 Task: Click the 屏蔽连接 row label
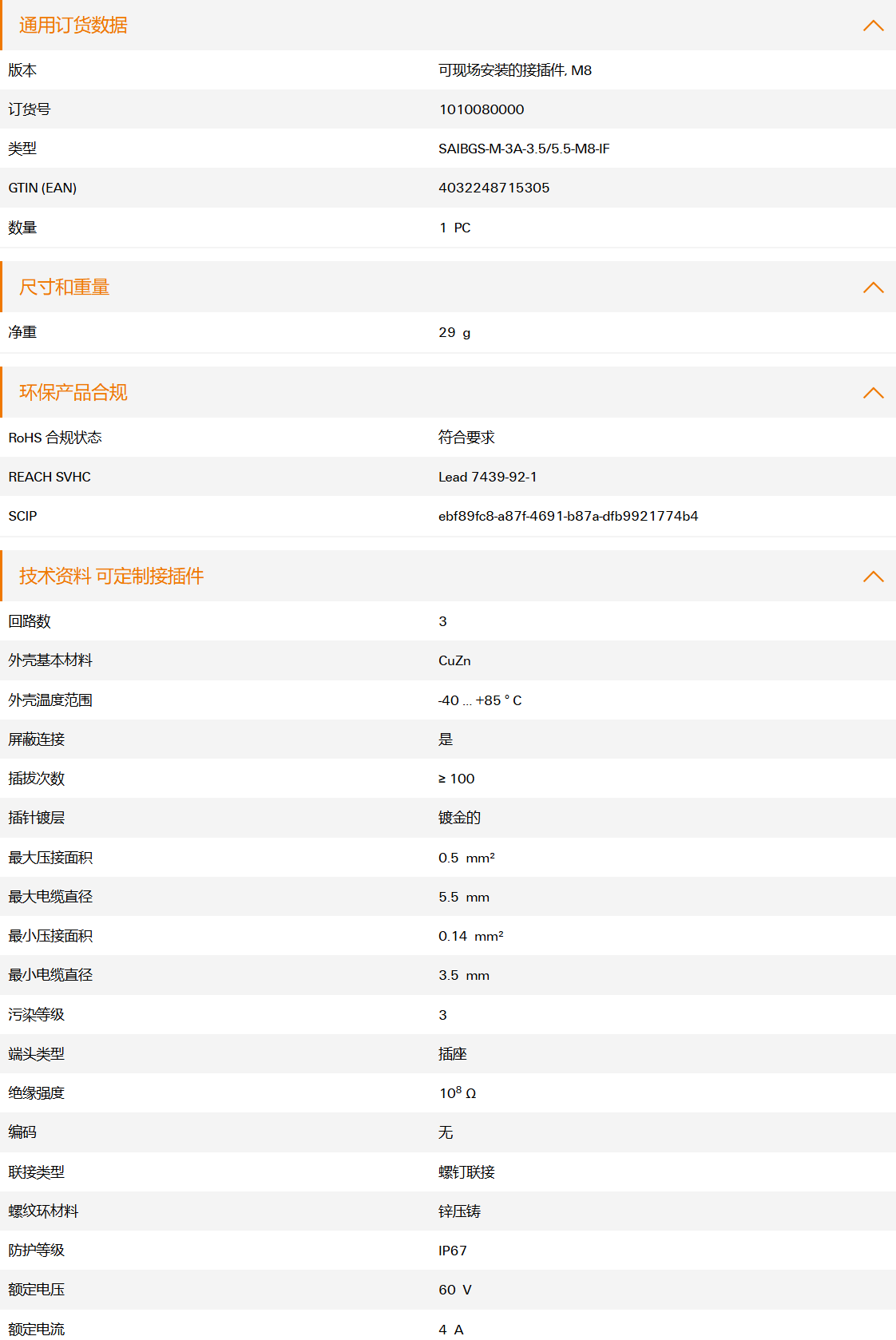tap(37, 739)
